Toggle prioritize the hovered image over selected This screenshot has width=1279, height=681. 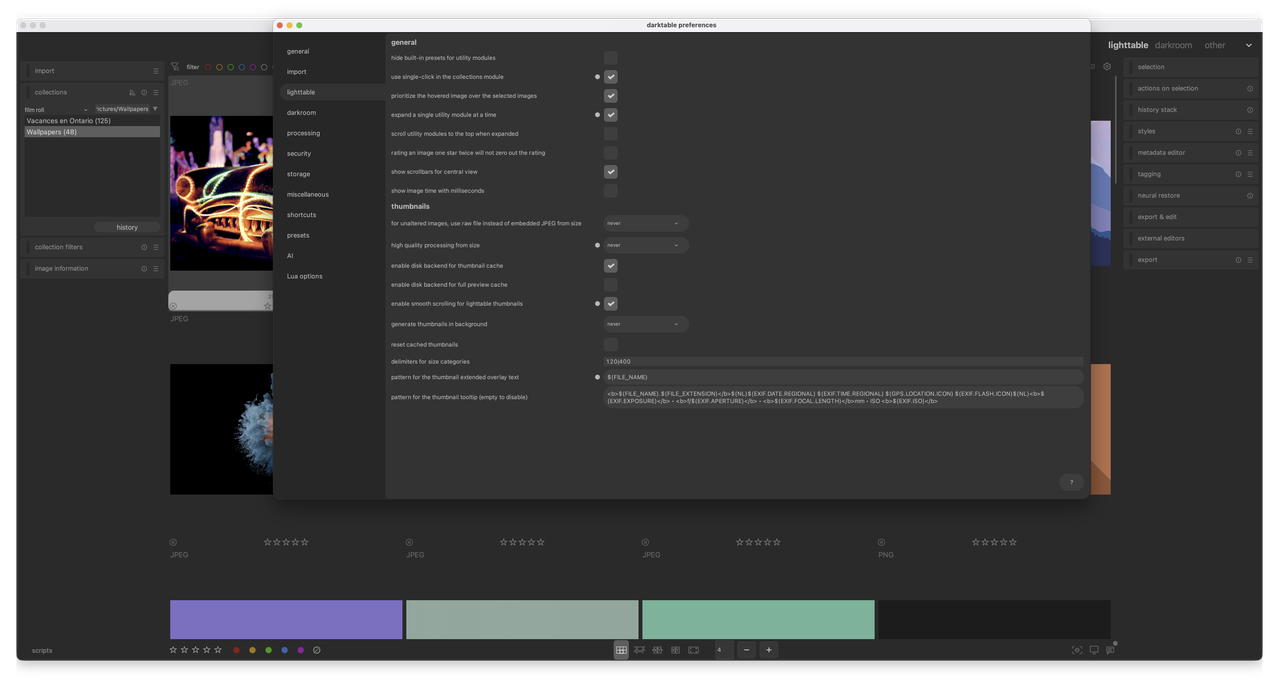611,96
